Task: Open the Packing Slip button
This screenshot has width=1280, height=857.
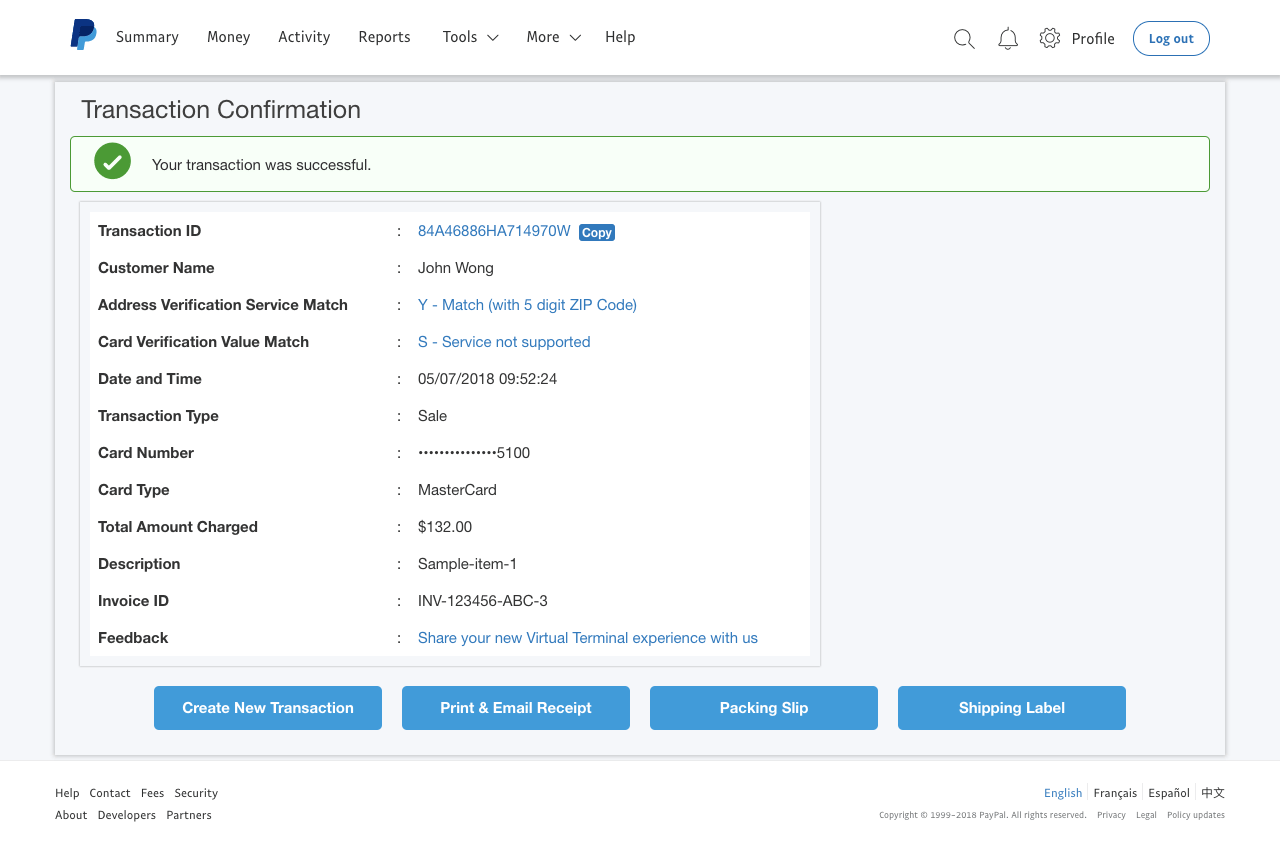Action: (x=764, y=708)
